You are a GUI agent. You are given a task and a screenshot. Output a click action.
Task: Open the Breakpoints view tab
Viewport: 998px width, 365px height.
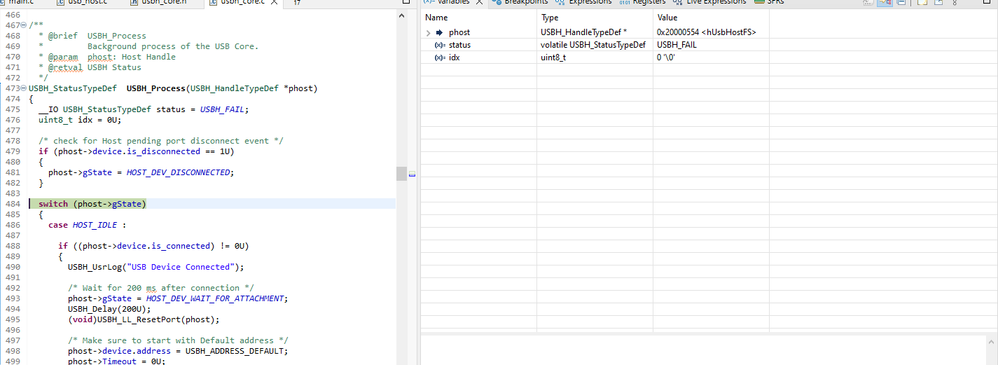click(519, 3)
